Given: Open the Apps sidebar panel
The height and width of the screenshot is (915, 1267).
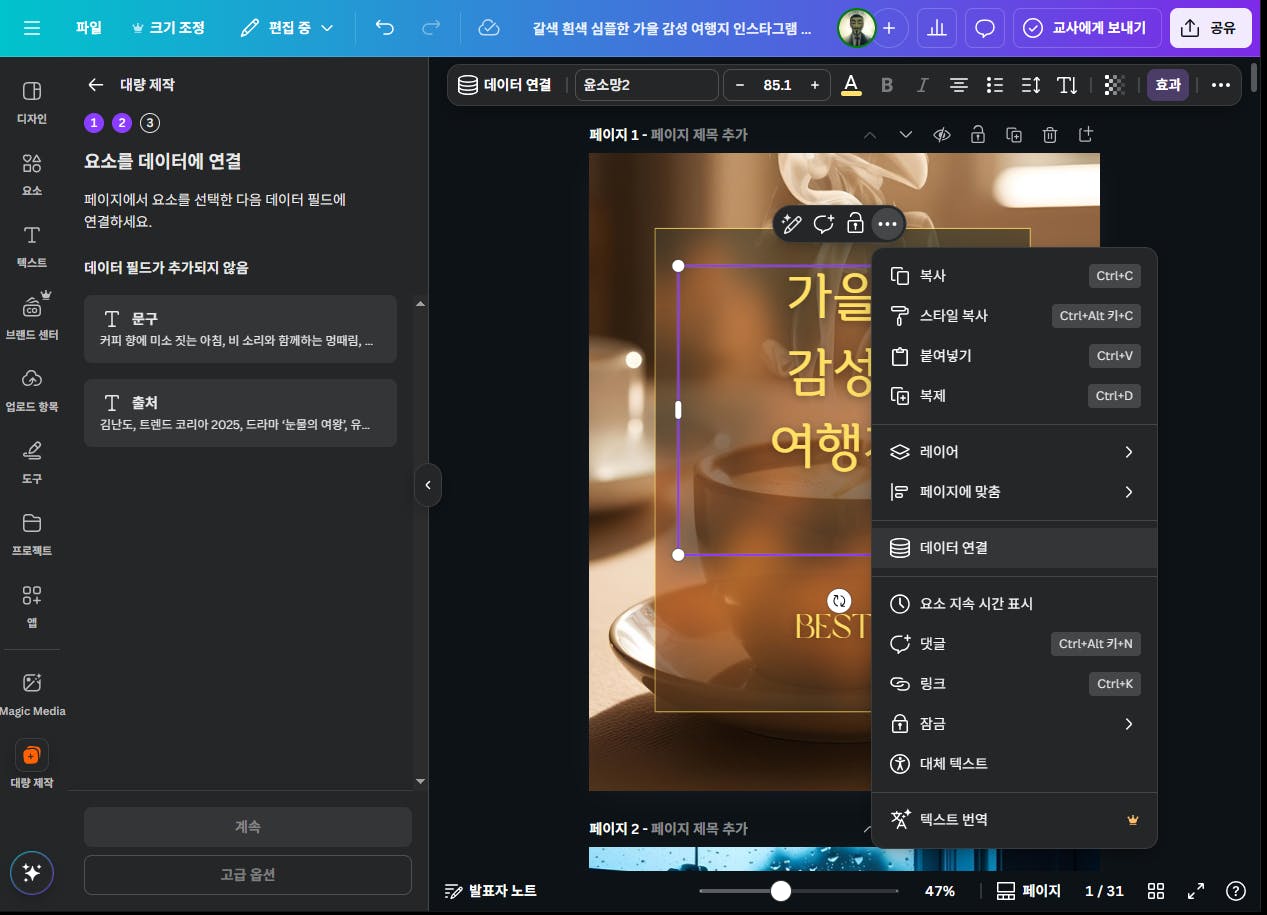Looking at the screenshot, I should (x=32, y=607).
